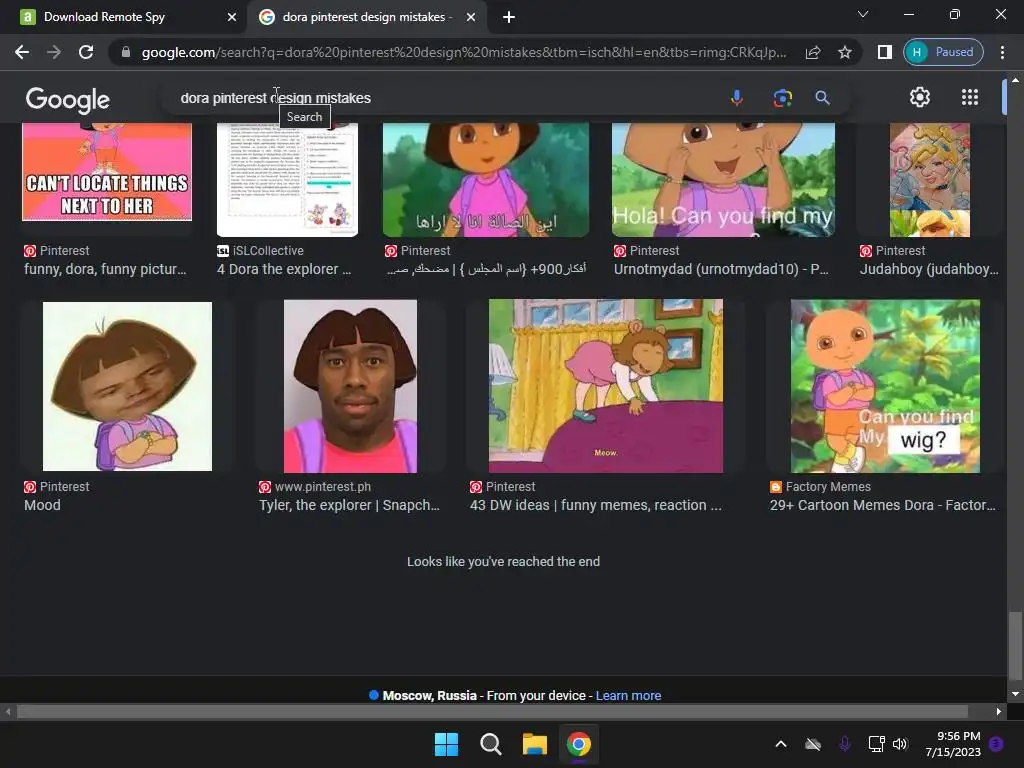Click the iSLCollective source label

(268, 251)
